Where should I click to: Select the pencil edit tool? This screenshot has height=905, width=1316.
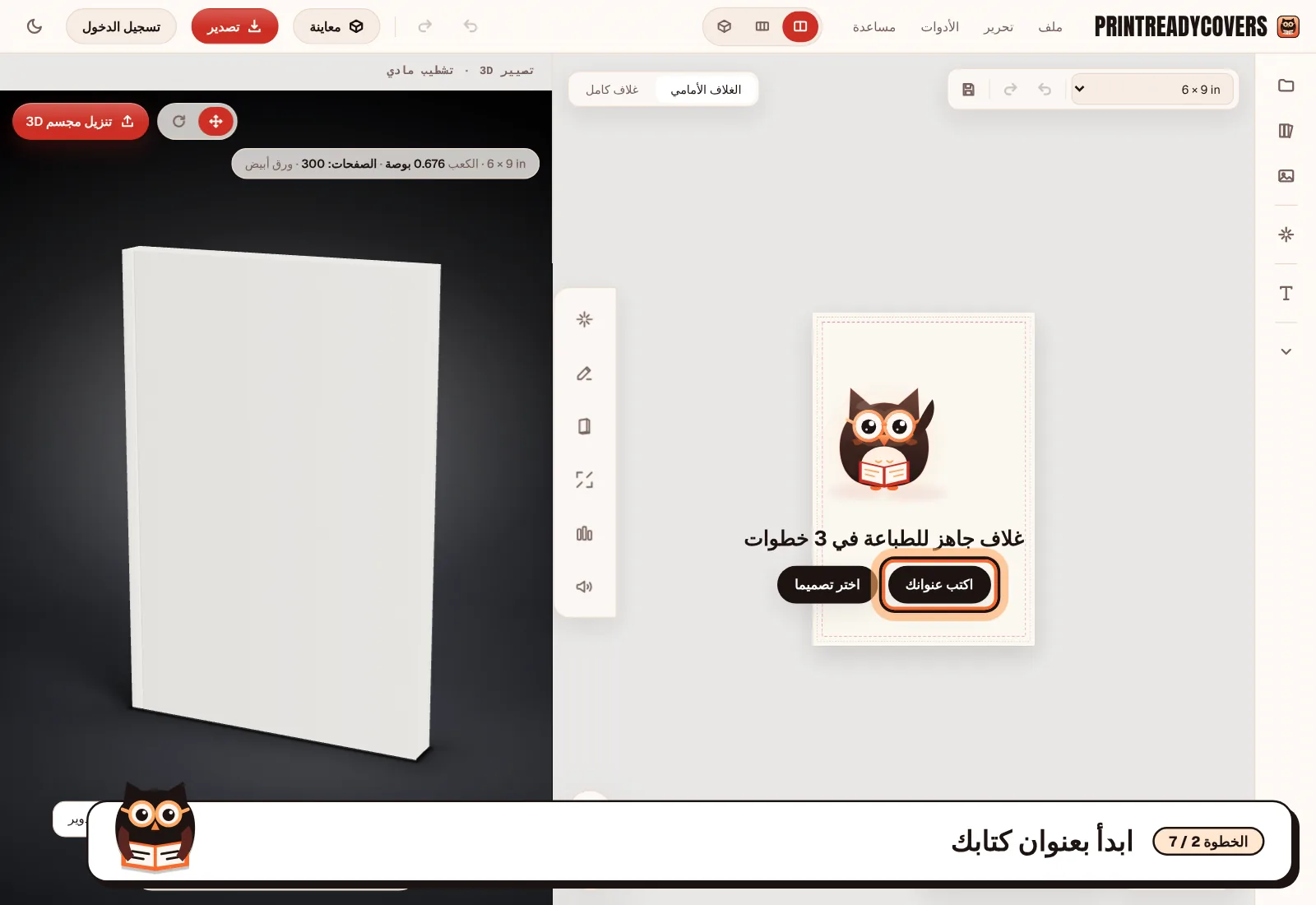click(x=585, y=373)
